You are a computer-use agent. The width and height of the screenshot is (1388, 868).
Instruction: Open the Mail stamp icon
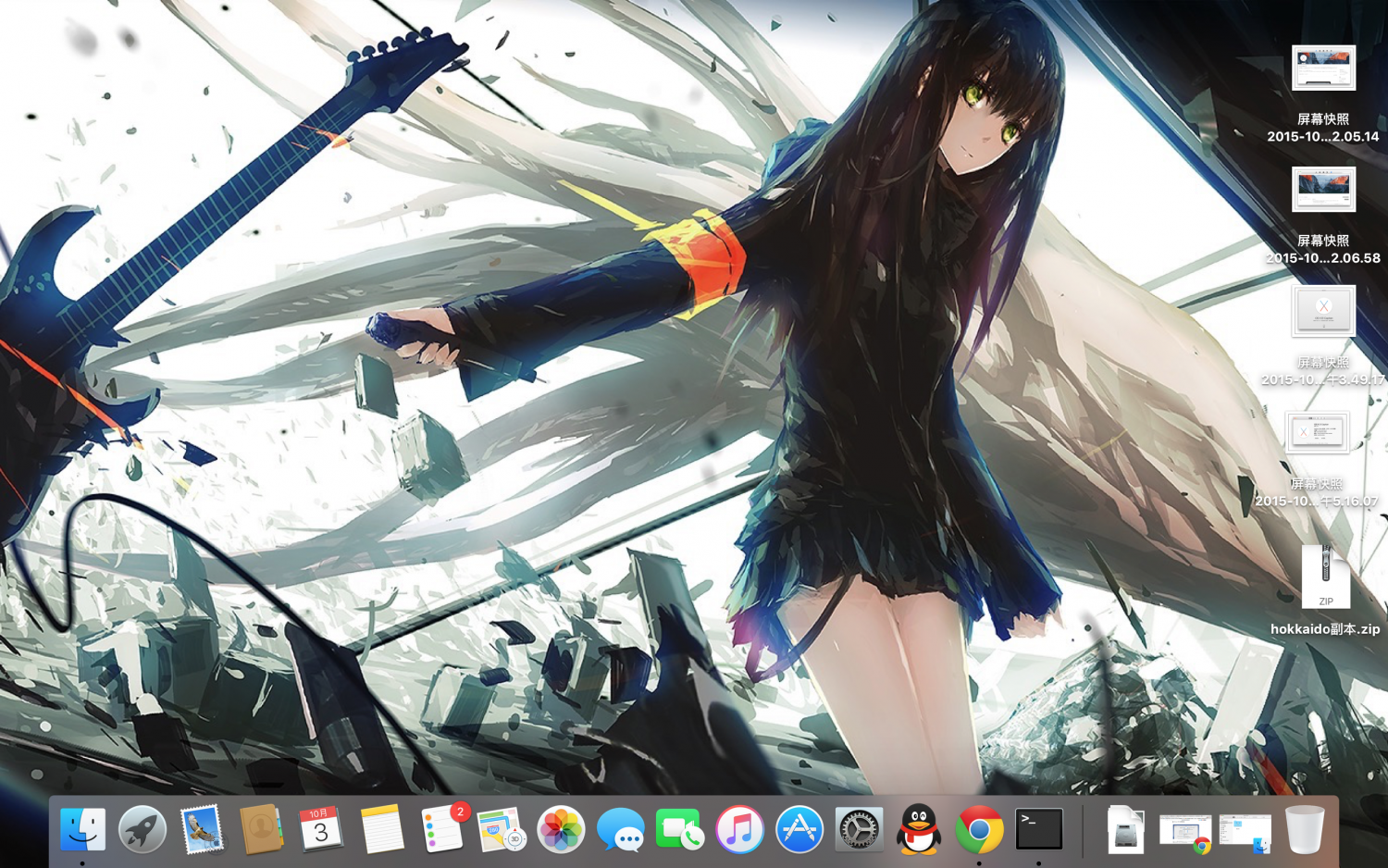coord(203,829)
